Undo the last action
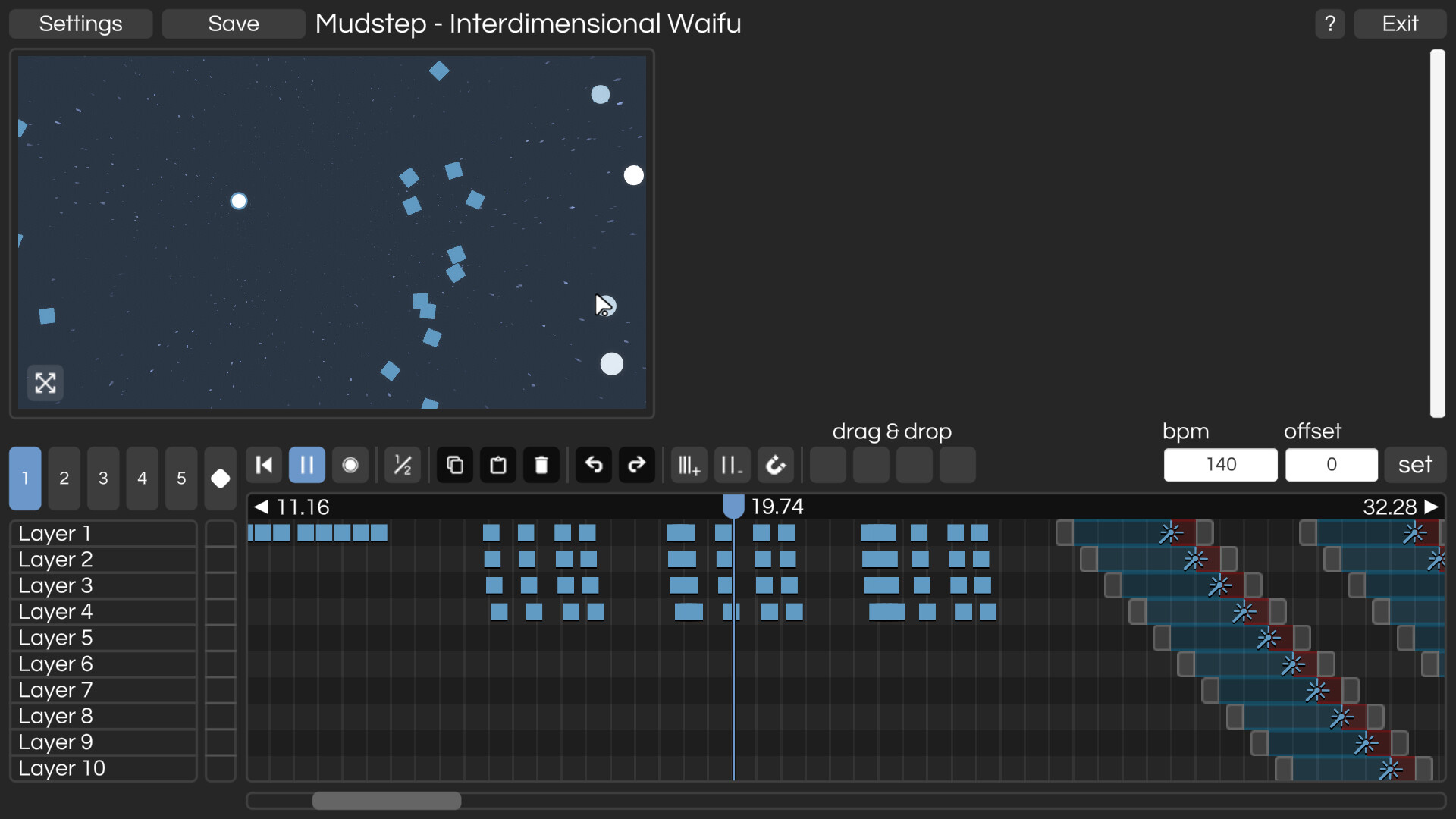 click(x=594, y=465)
